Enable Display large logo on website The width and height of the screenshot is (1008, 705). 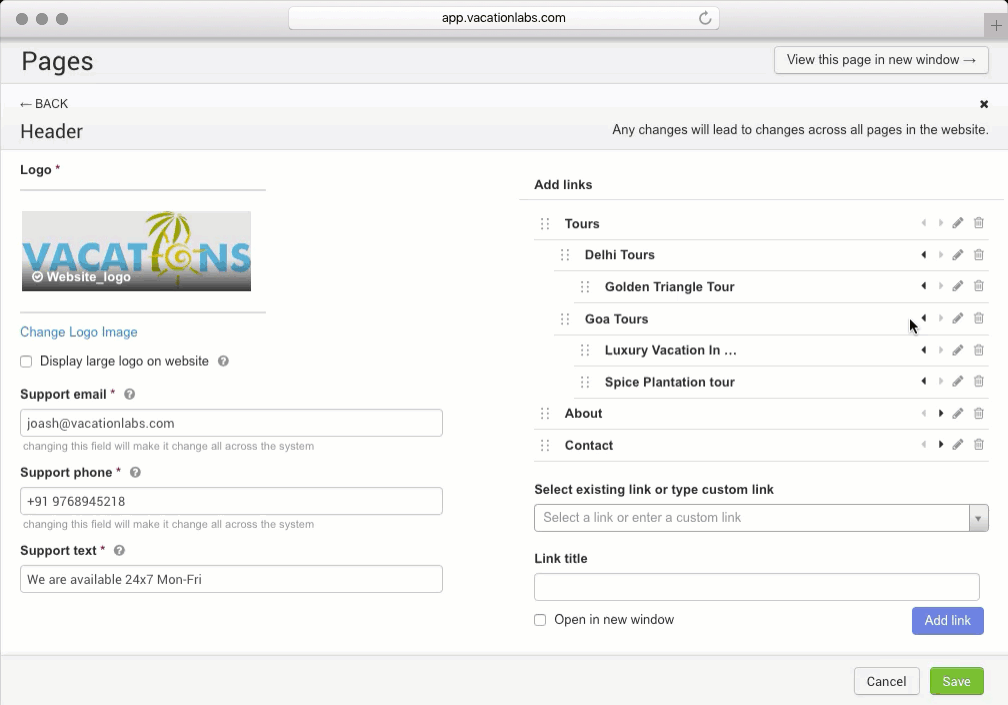[x=26, y=361]
